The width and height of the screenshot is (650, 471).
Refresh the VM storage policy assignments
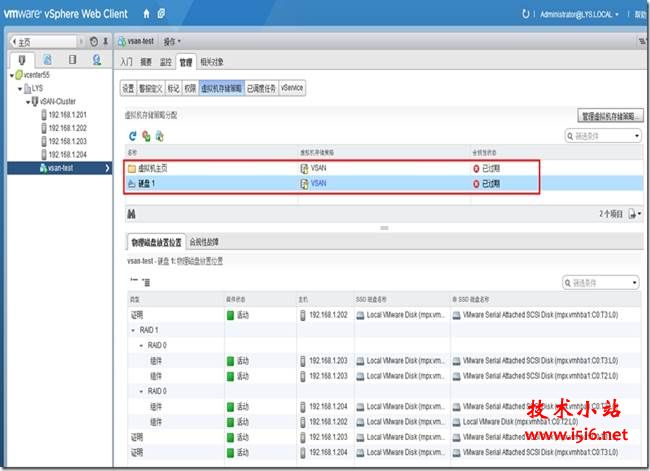pyautogui.click(x=133, y=136)
